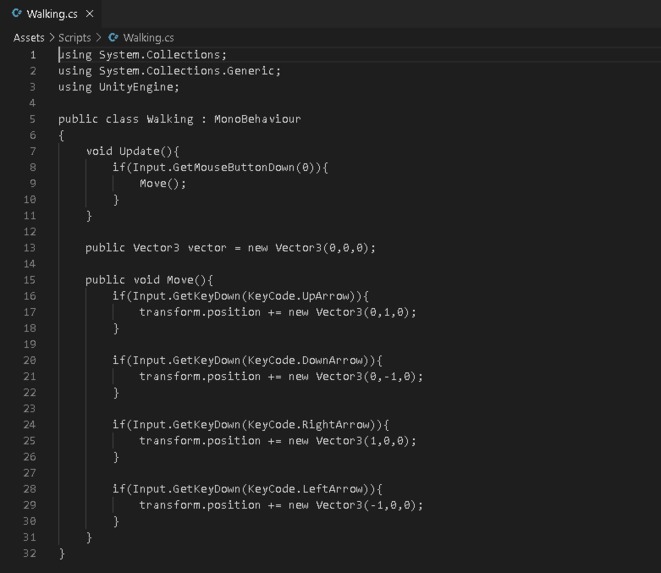This screenshot has width=661, height=573.
Task: Click 'MonoBehaviour' in class declaration
Action: click(258, 119)
